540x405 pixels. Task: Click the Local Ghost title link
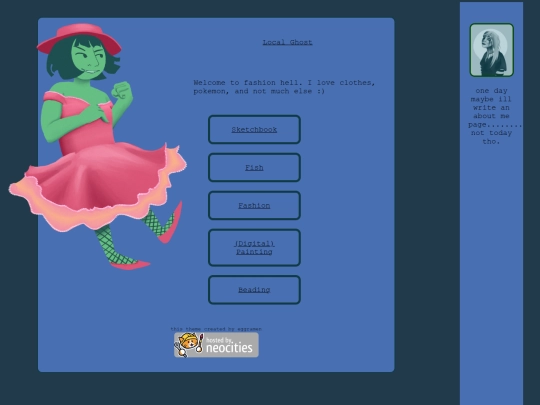point(287,42)
